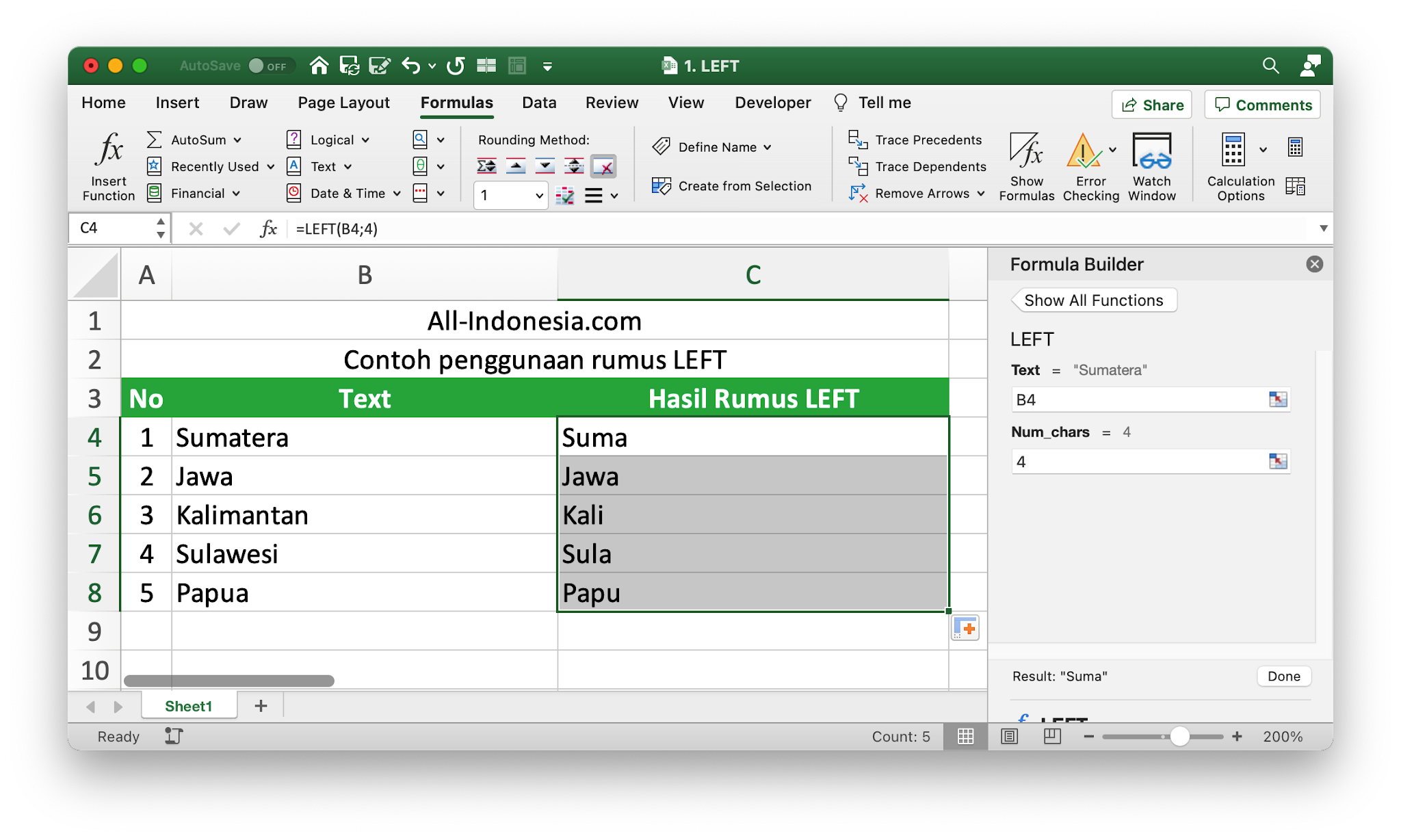Click the zoom slider handle
The width and height of the screenshot is (1401, 840).
[x=1179, y=737]
